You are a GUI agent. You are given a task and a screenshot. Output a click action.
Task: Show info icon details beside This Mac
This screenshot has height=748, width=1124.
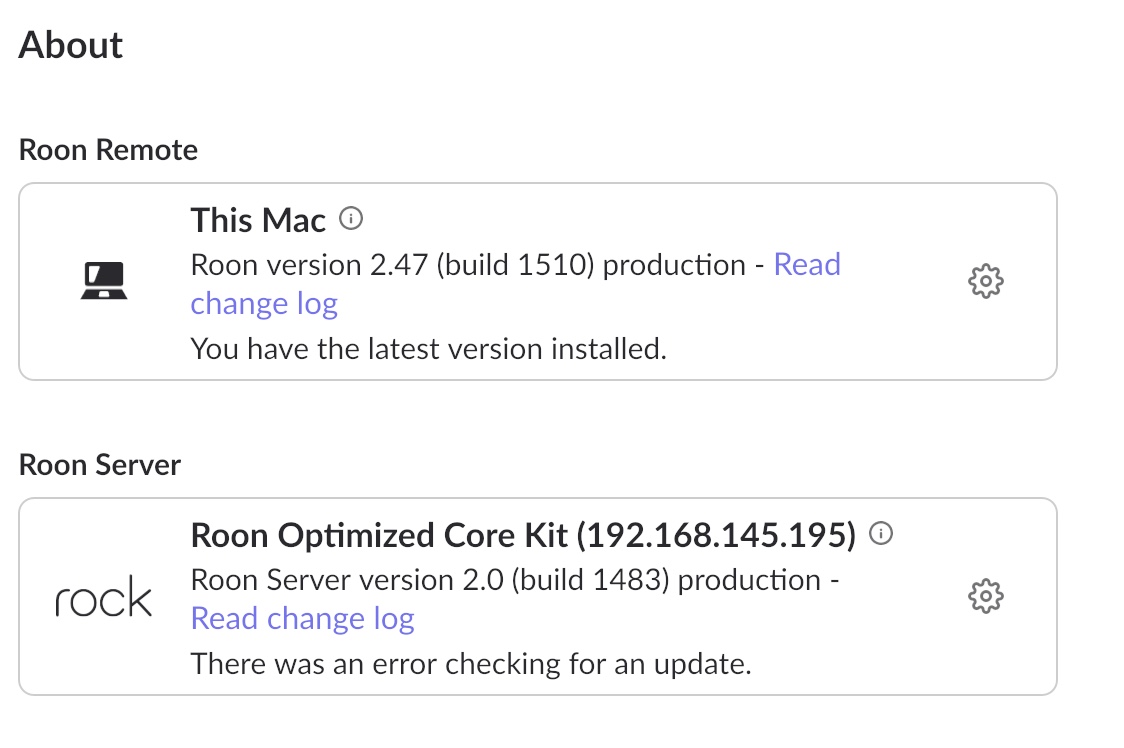[351, 218]
